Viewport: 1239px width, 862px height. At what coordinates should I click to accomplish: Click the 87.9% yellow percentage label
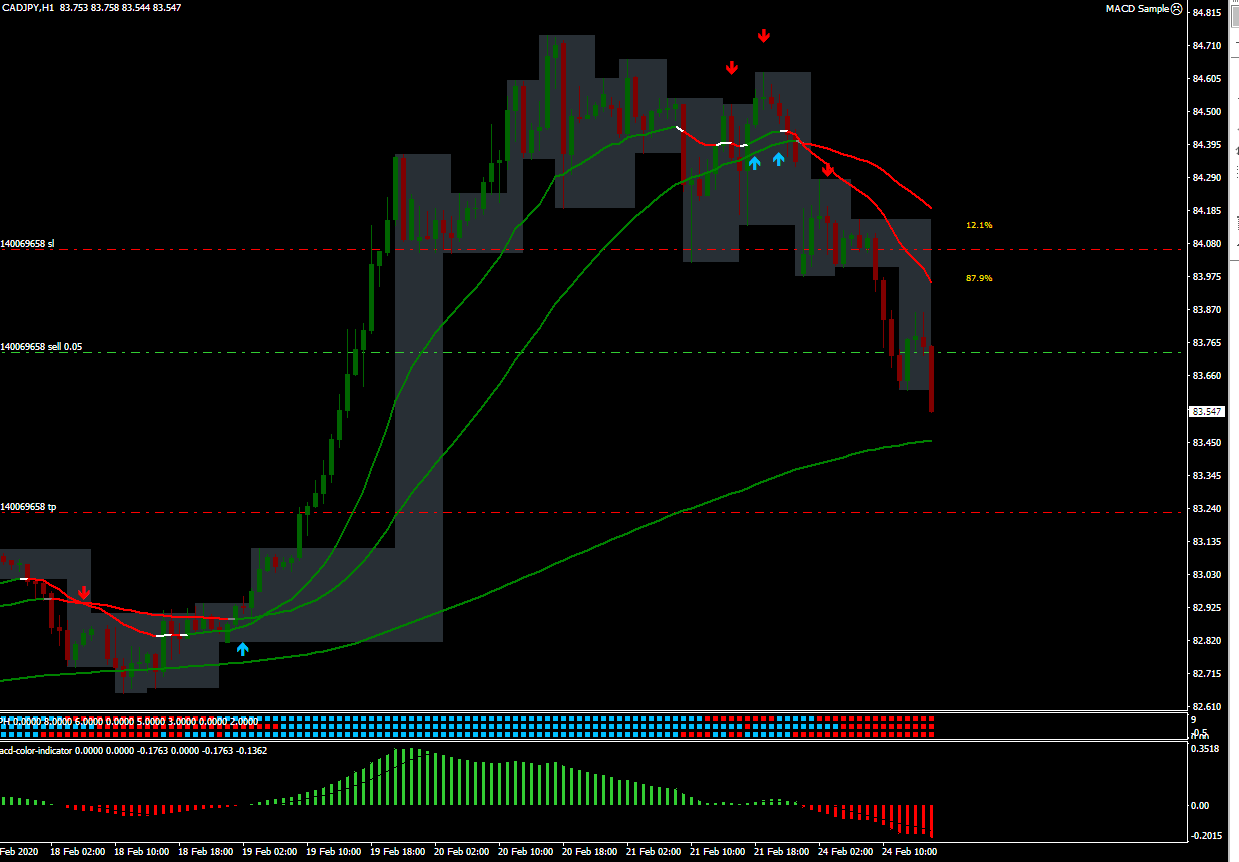tap(979, 278)
